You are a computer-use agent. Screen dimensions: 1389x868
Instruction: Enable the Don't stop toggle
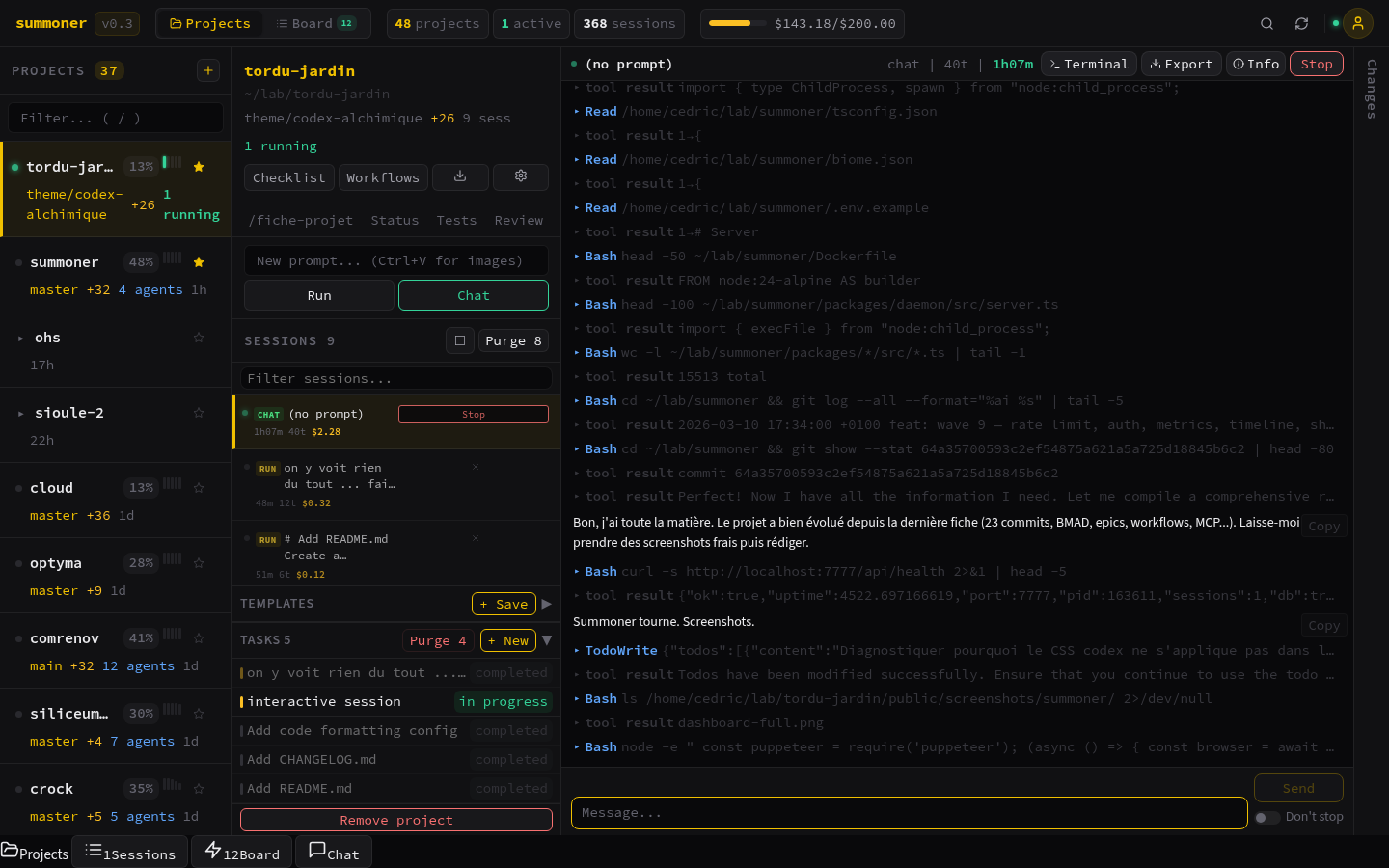coord(1267,817)
